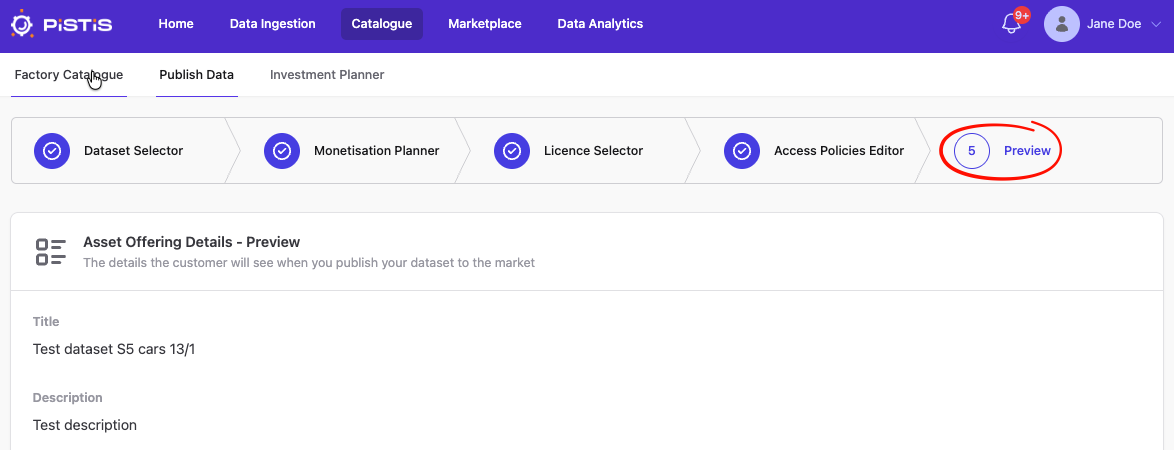
Task: Select the Preview step label
Action: coord(1027,151)
